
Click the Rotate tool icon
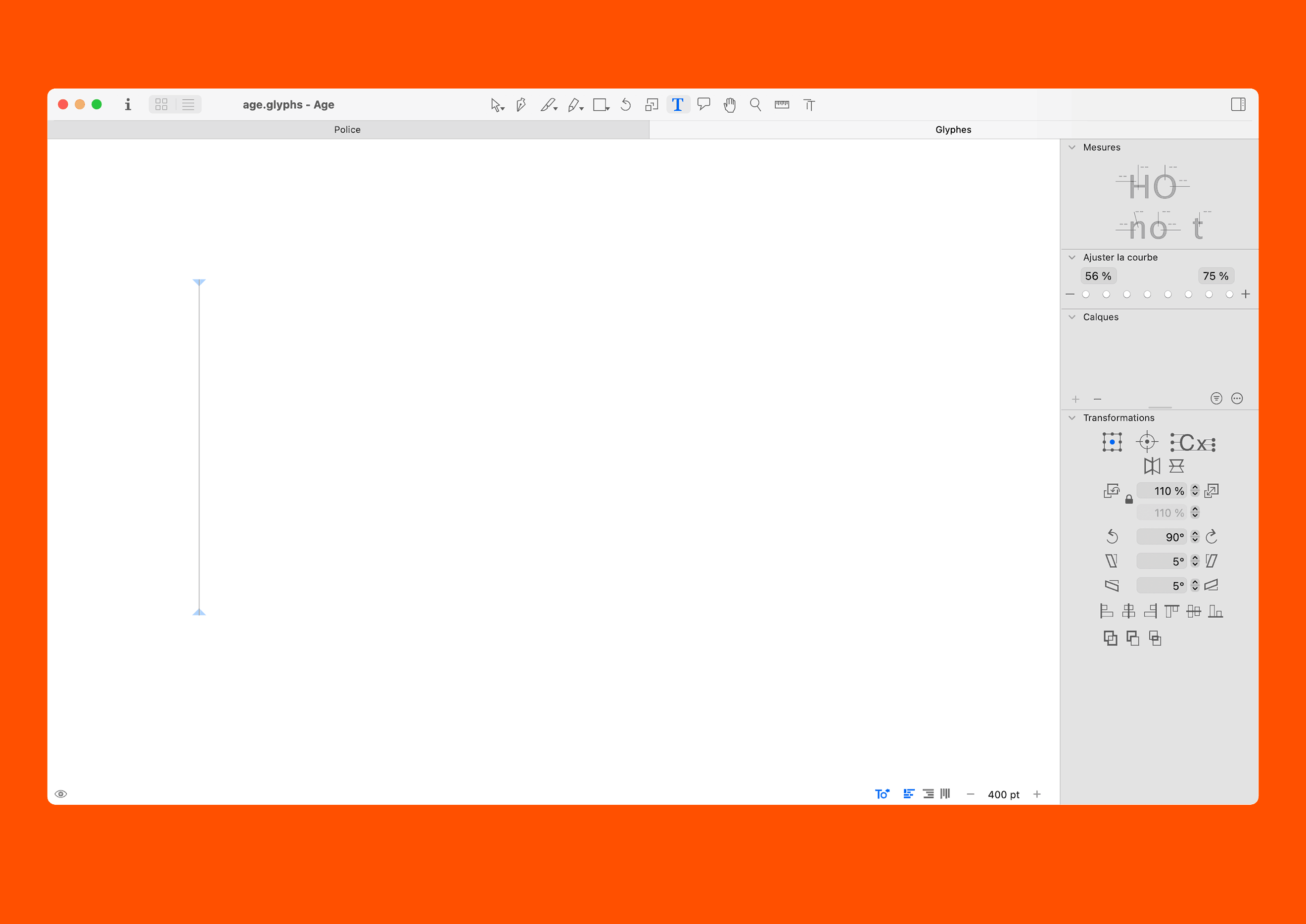click(x=625, y=105)
